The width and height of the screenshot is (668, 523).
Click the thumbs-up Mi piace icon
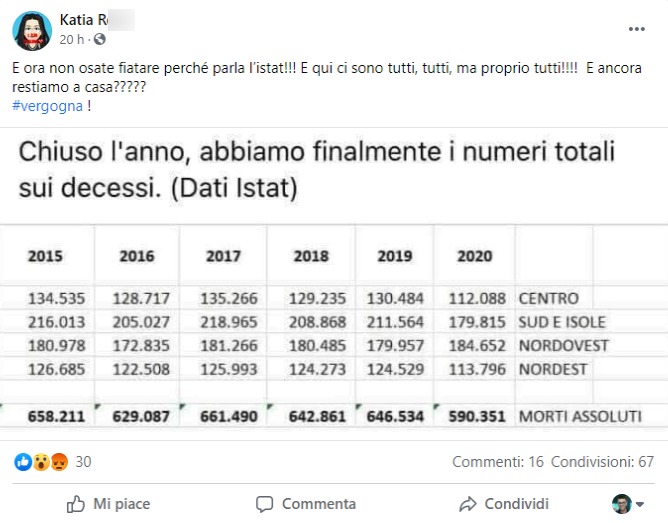(x=76, y=504)
